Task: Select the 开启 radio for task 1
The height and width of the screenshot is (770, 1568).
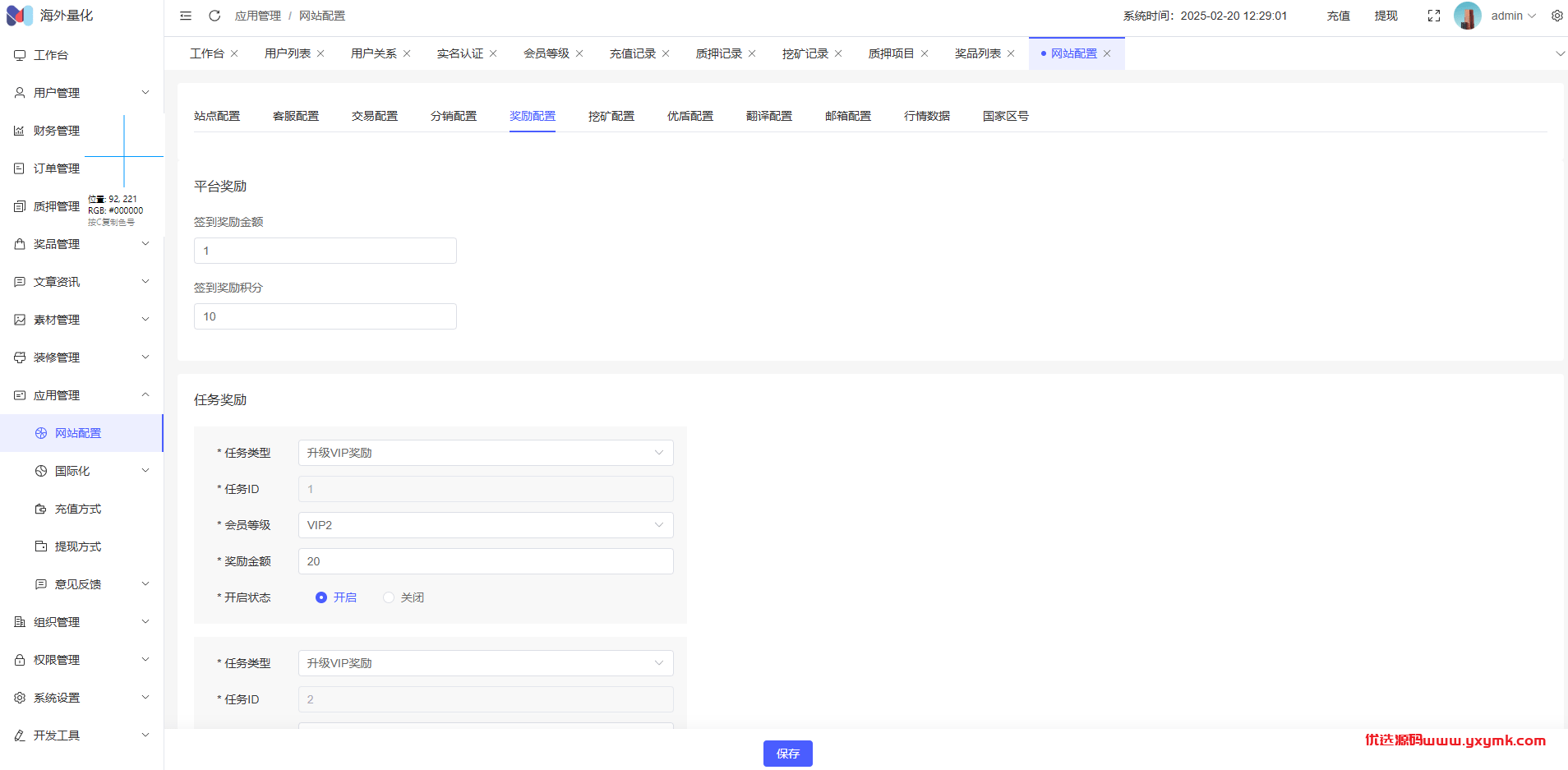Action: [321, 597]
